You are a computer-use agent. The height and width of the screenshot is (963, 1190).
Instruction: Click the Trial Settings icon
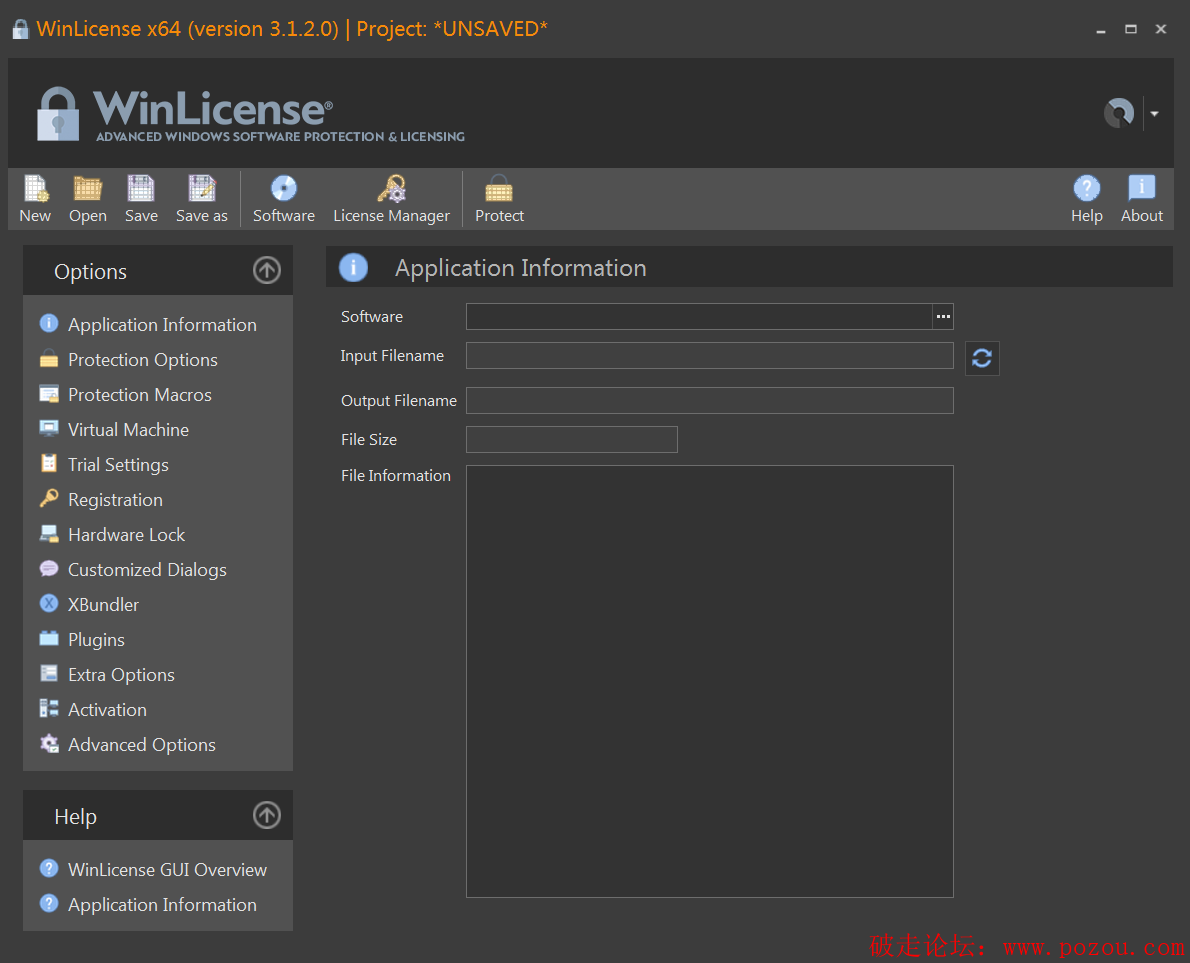click(49, 464)
